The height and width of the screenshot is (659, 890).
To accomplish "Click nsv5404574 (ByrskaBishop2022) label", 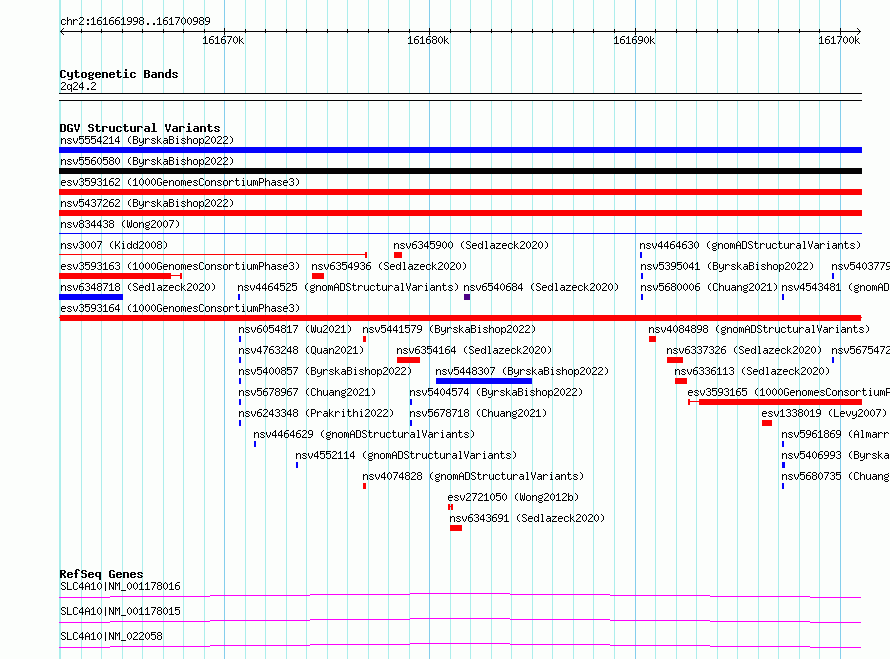I will tap(496, 392).
